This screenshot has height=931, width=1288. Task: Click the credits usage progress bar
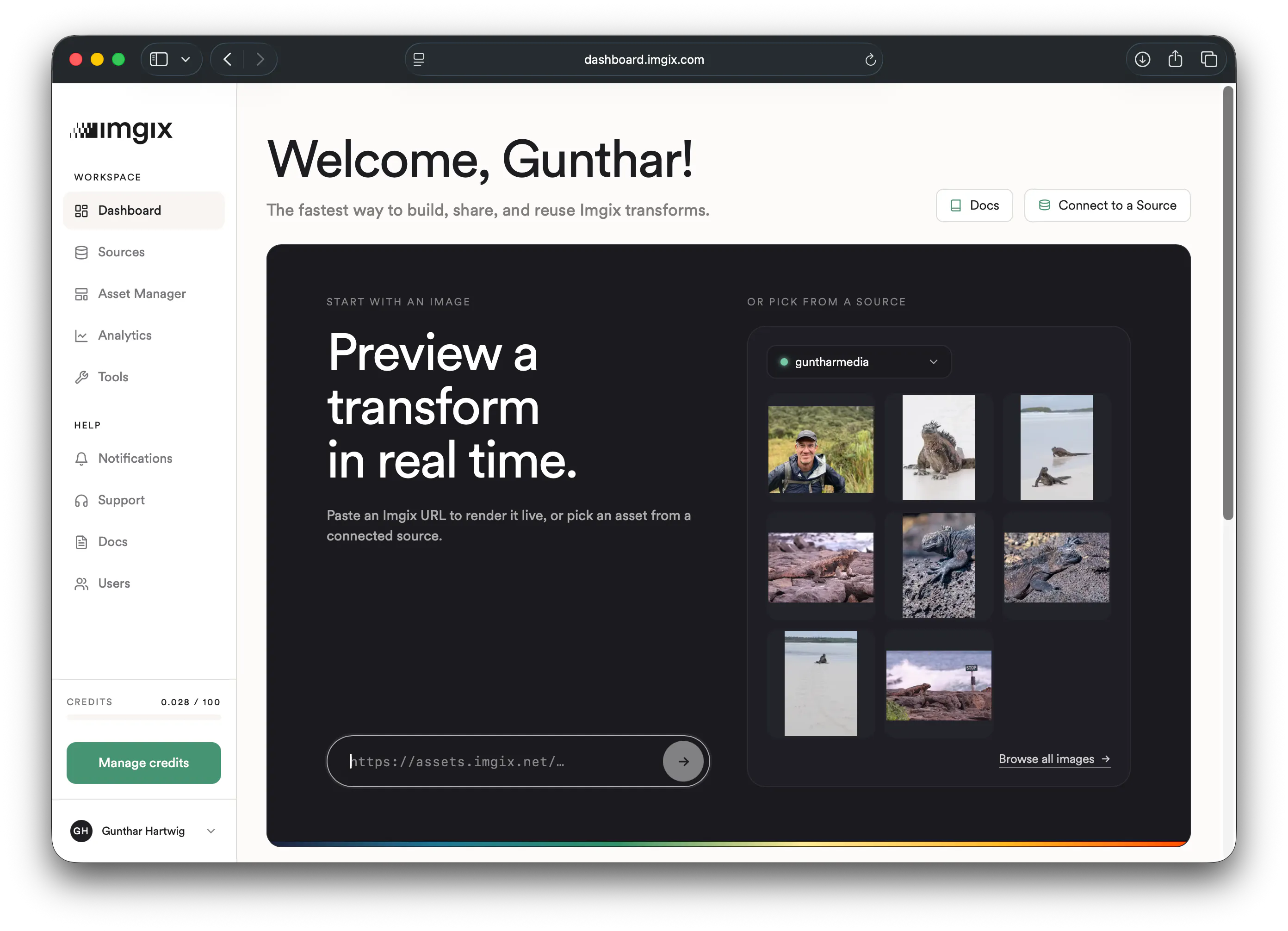[x=144, y=718]
